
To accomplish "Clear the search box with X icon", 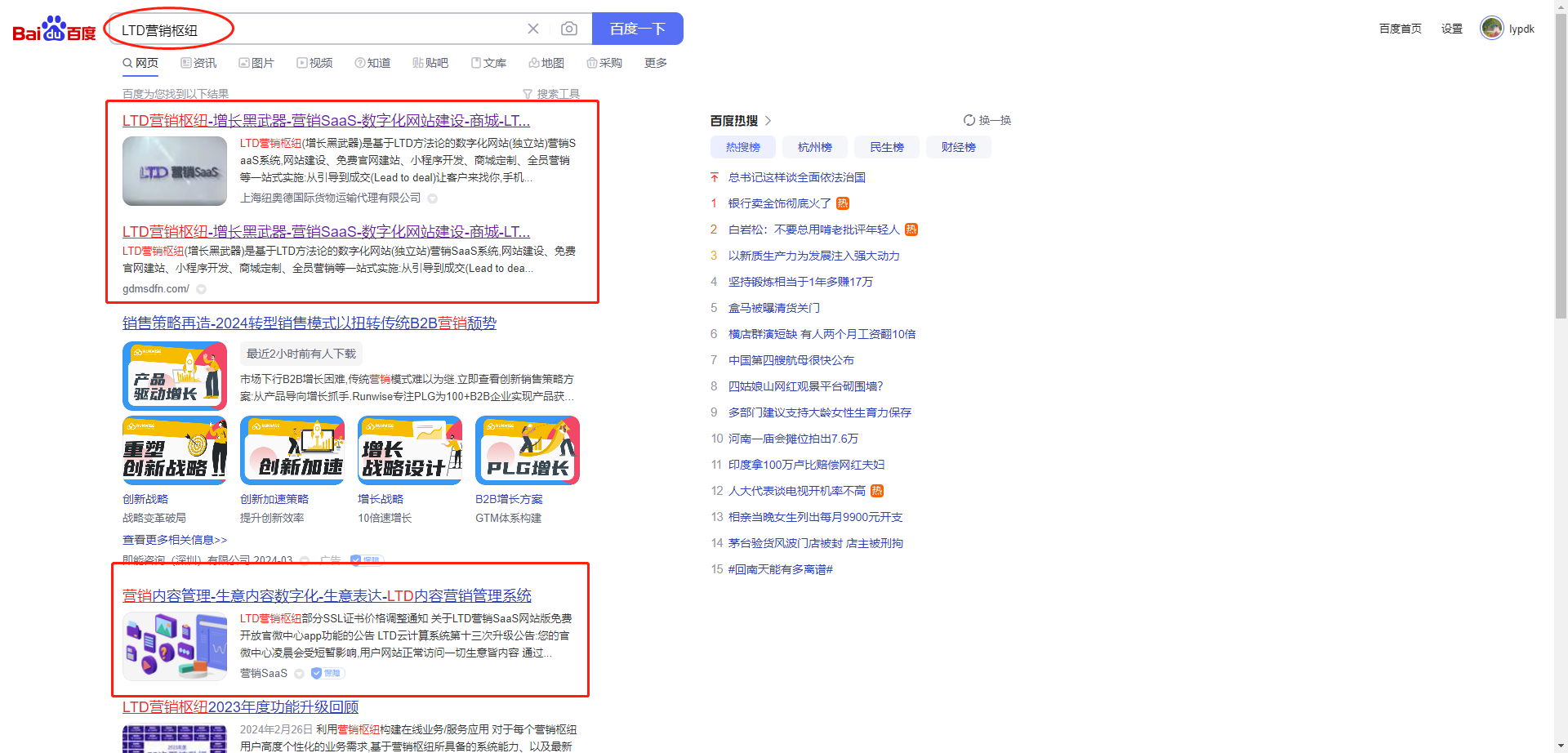I will pyautogui.click(x=533, y=29).
